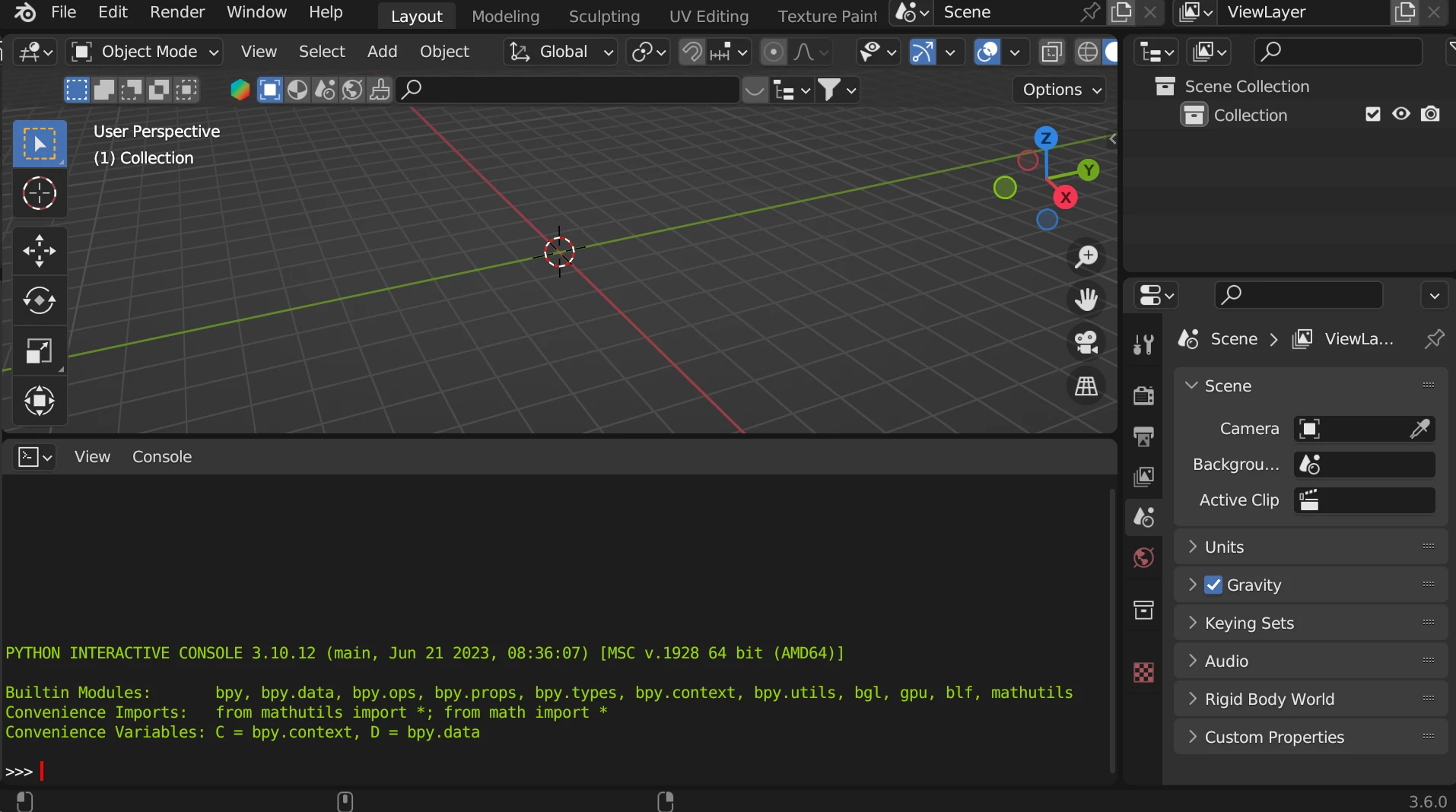Enable proportional editing
Screen dimensions: 1456x812
774,52
